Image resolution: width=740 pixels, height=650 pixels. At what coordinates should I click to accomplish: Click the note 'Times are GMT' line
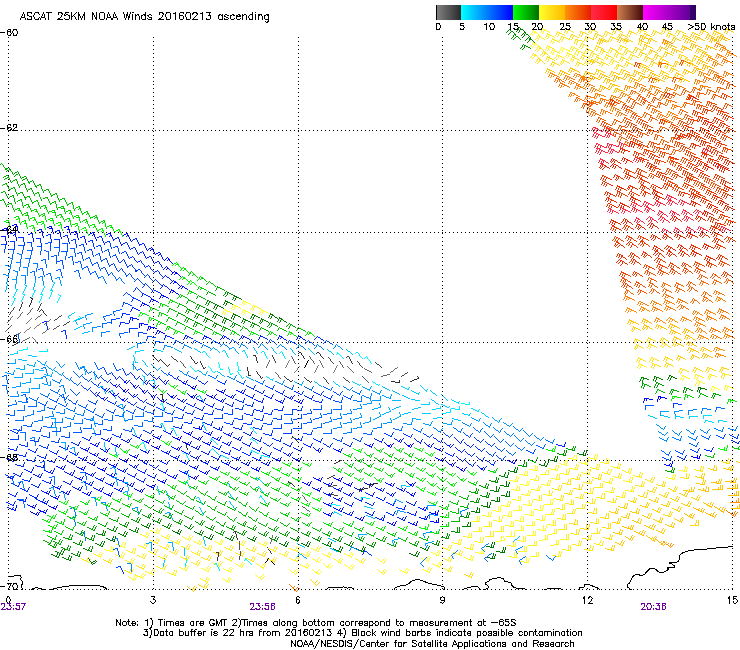click(x=316, y=623)
